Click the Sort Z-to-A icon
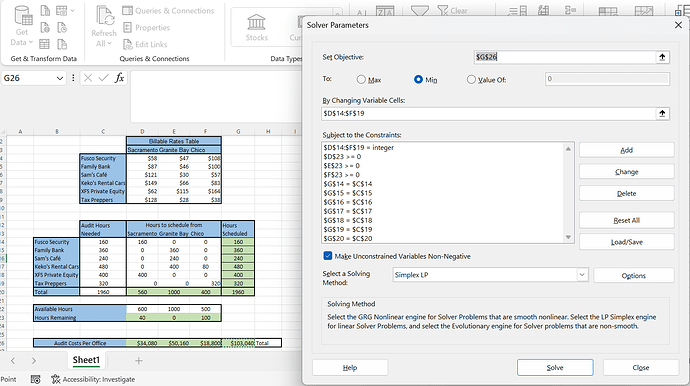This screenshot has width=690, height=386. 385,11
